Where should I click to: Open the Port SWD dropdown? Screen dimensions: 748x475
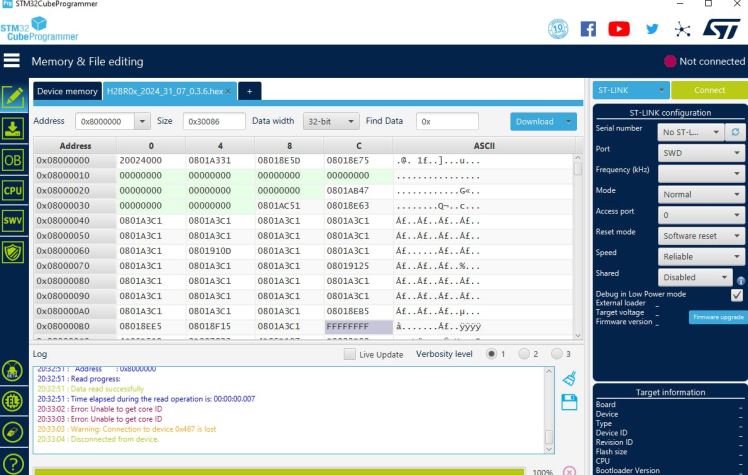click(x=701, y=153)
